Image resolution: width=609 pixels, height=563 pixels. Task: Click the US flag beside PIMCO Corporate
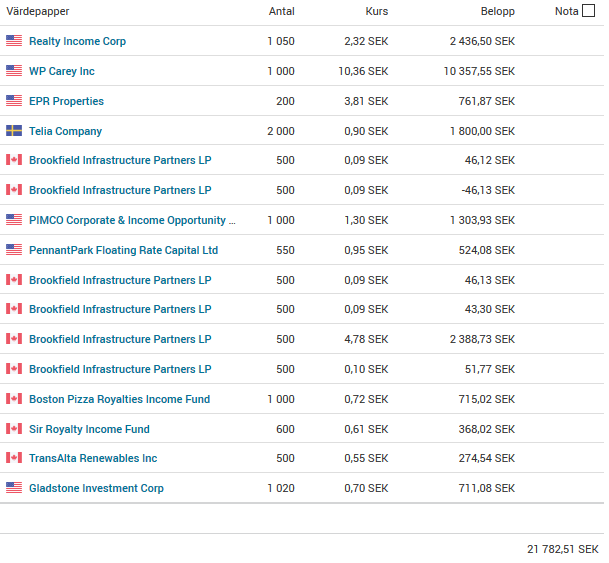pos(14,220)
